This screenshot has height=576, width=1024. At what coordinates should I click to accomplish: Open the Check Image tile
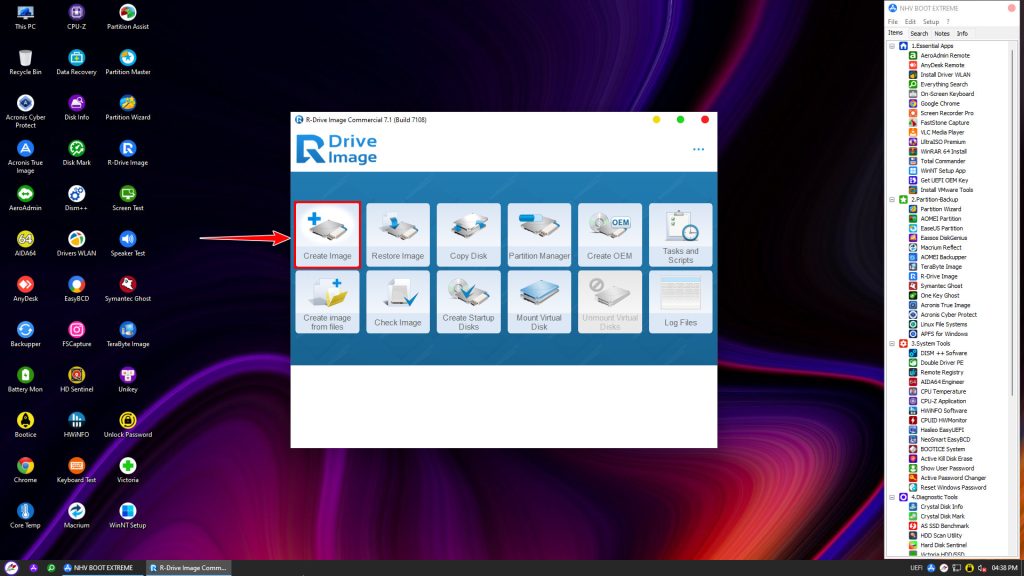tap(398, 302)
